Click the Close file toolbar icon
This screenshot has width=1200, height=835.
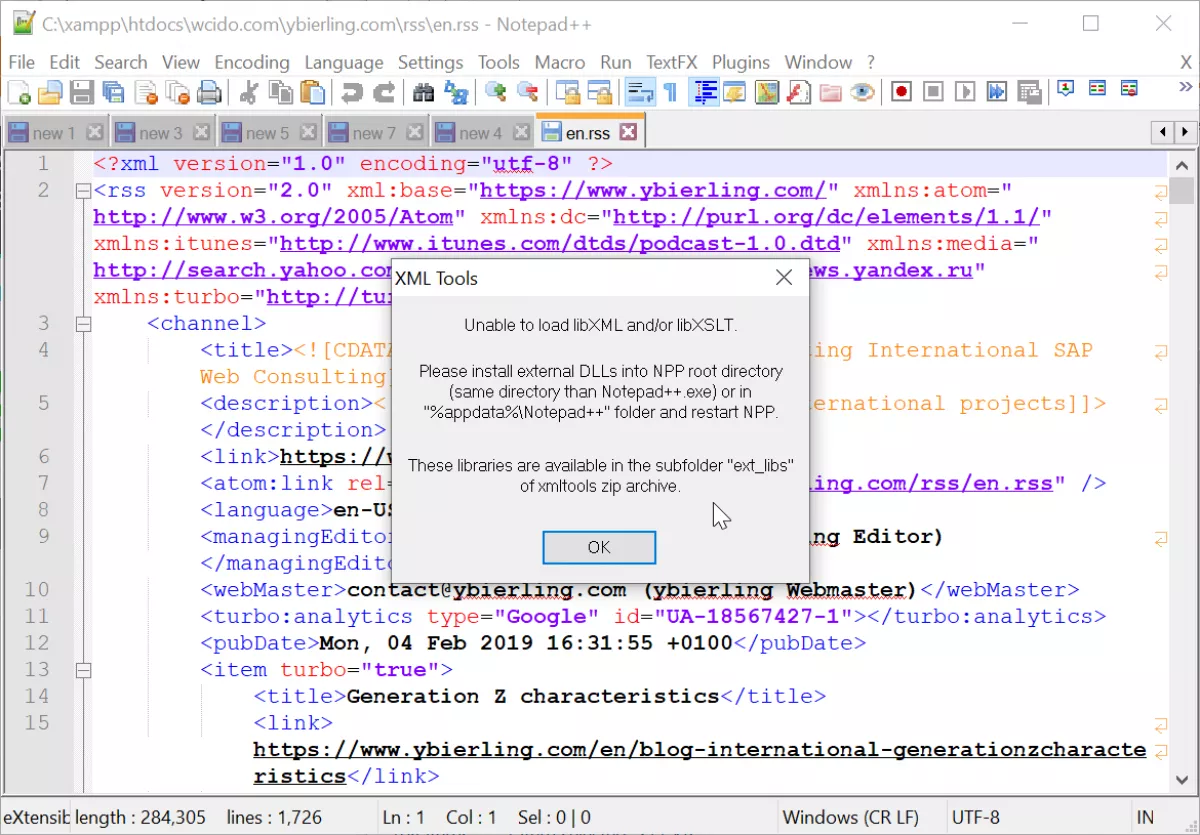(146, 93)
